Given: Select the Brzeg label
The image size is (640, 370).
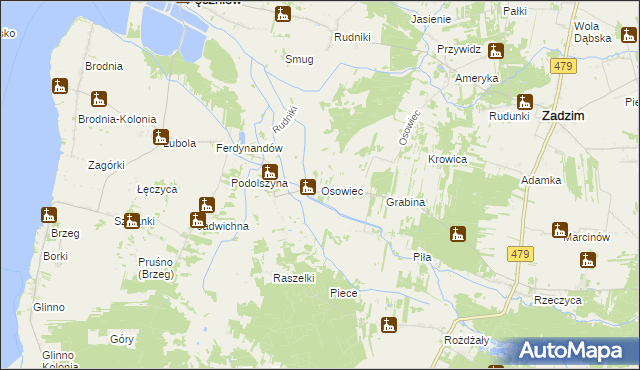Looking at the screenshot, I should click(x=65, y=233).
